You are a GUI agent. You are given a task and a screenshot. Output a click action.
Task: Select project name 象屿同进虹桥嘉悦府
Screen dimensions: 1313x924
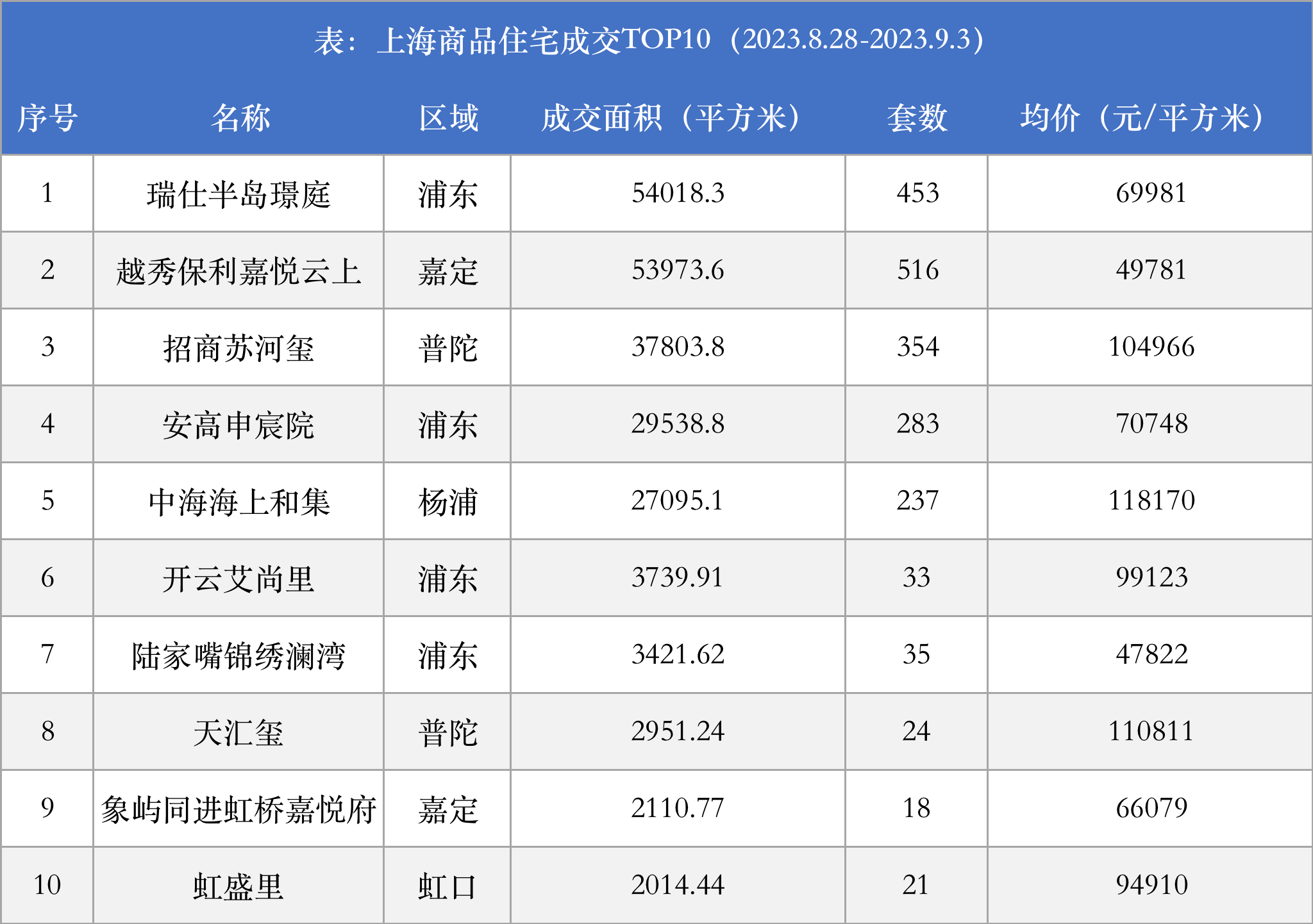tap(238, 809)
